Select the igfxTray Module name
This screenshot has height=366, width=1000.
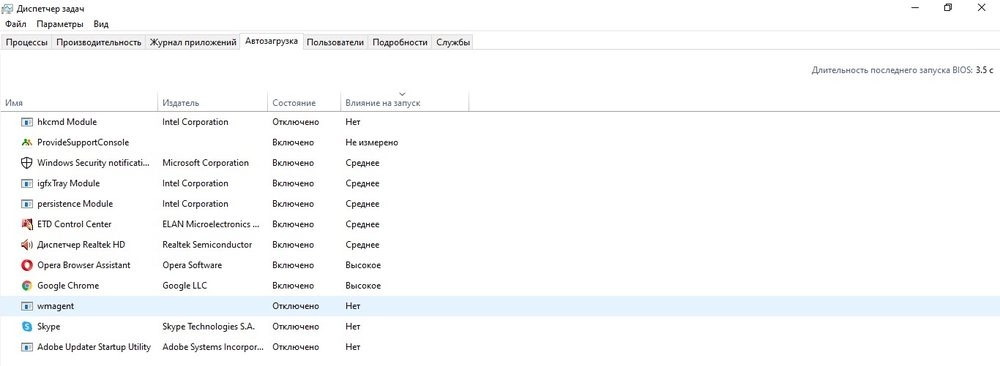68,183
